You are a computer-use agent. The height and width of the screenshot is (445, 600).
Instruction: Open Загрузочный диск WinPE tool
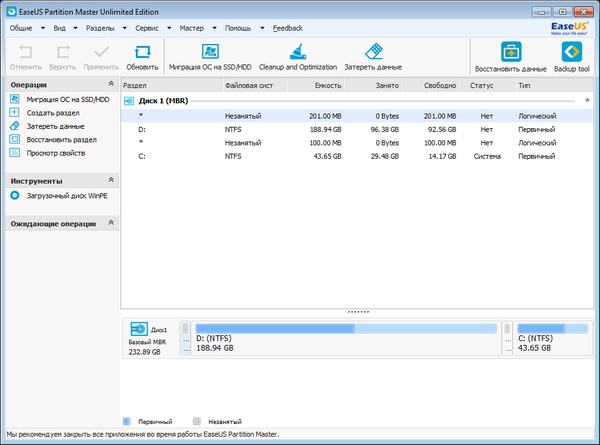65,196
